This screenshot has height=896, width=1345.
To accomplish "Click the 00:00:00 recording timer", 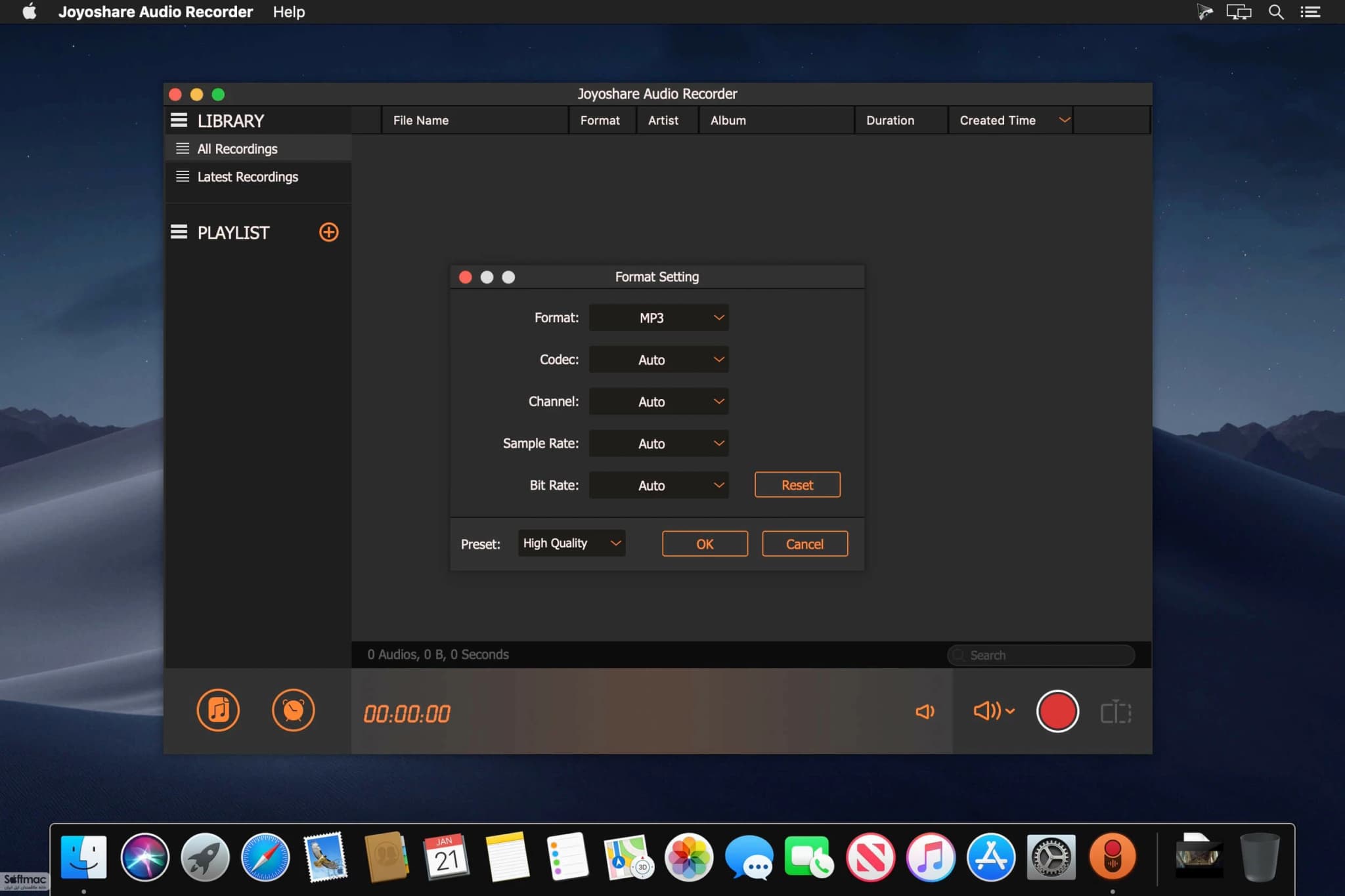I will 407,714.
